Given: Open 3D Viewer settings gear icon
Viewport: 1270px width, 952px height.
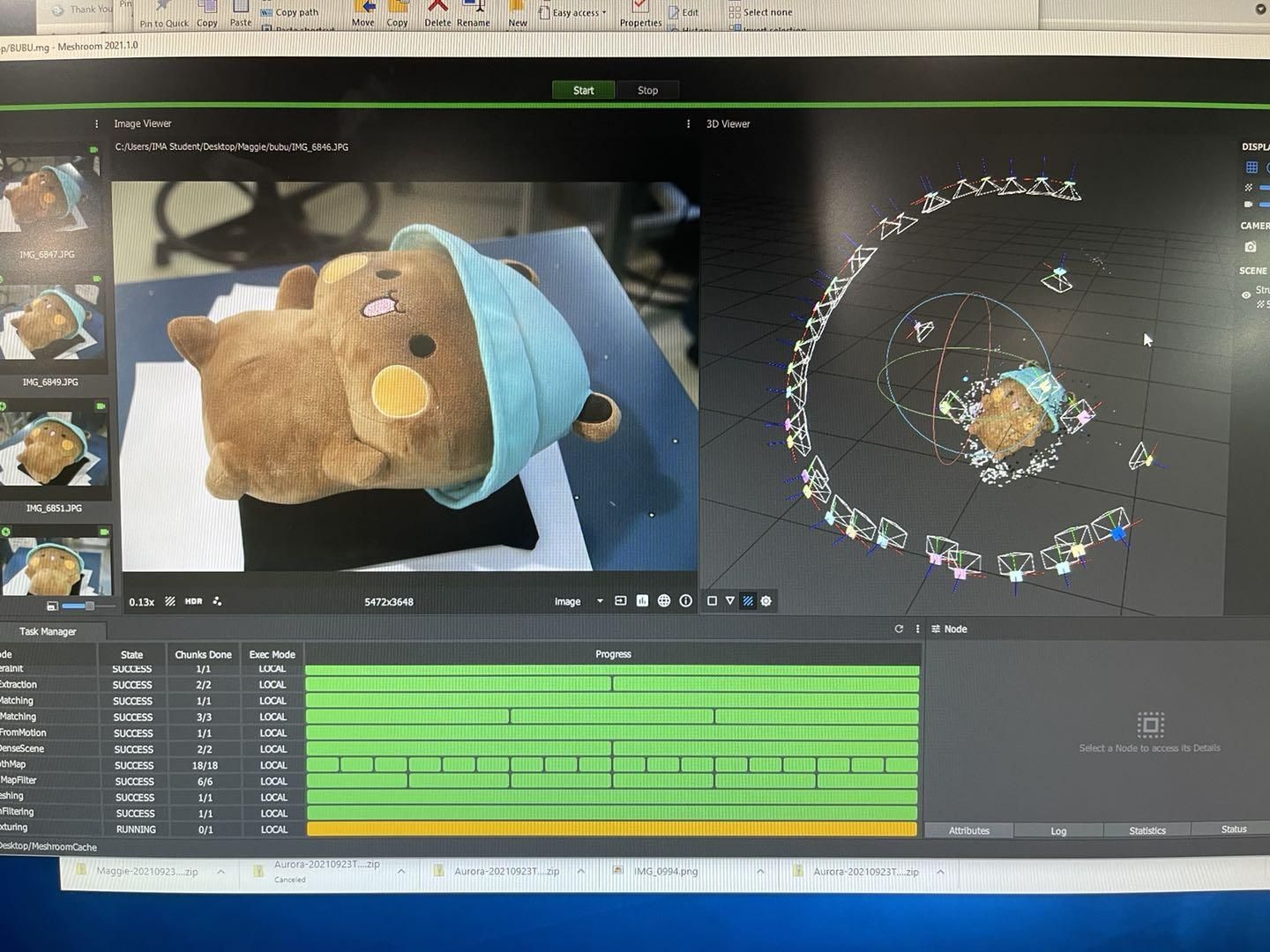Looking at the screenshot, I should 766,601.
